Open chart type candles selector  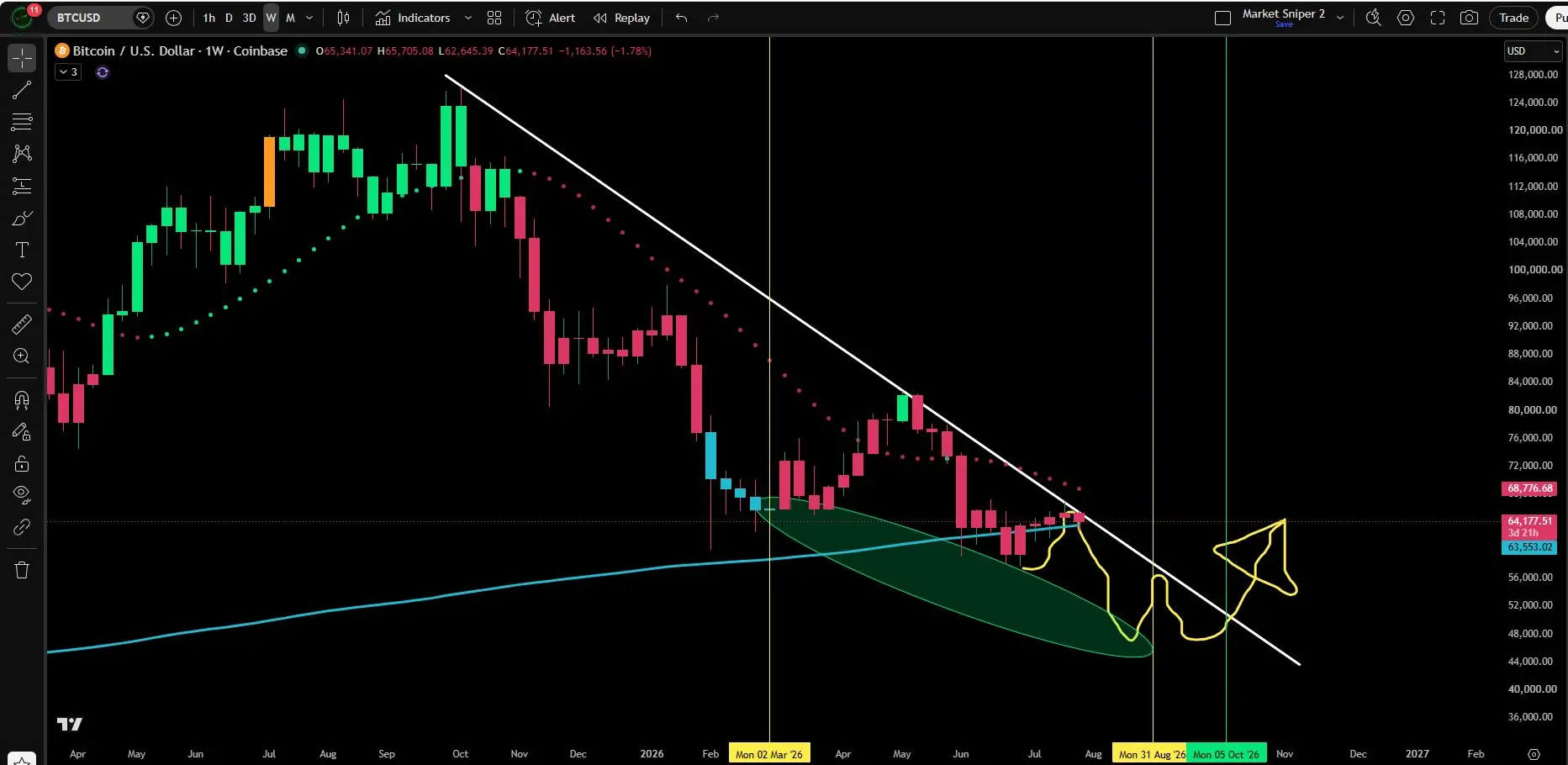click(x=343, y=18)
